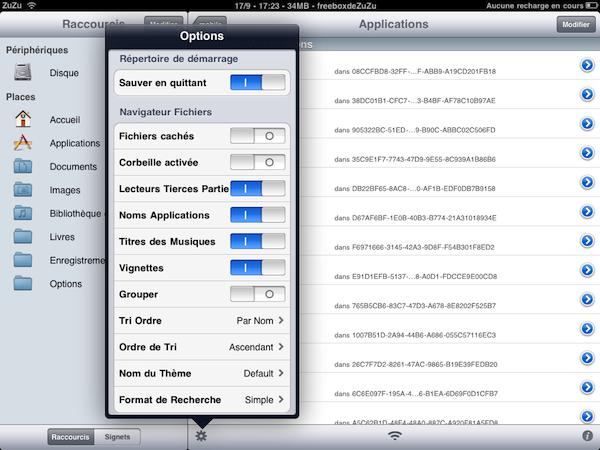
Task: Open the Disque device icon
Action: [23, 72]
